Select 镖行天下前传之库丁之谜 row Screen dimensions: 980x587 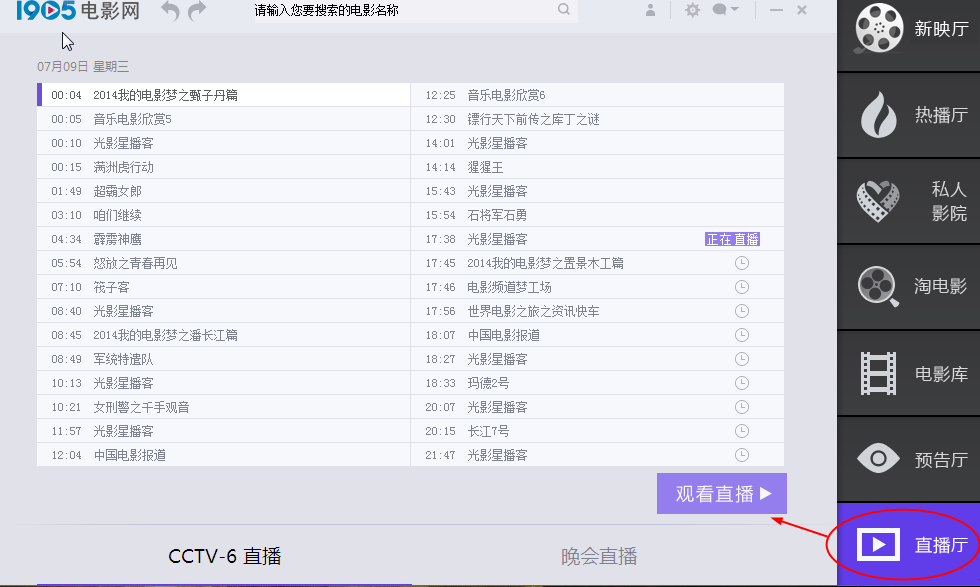(x=598, y=119)
